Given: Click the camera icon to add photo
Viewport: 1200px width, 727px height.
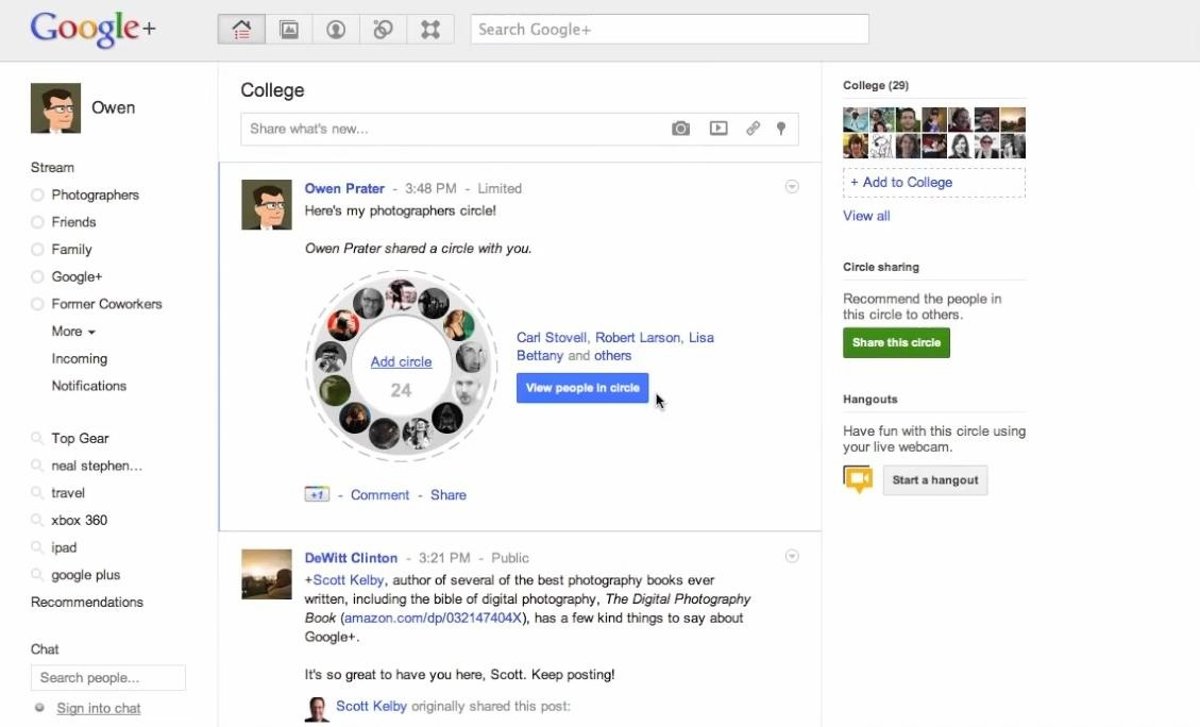Looking at the screenshot, I should pos(681,128).
